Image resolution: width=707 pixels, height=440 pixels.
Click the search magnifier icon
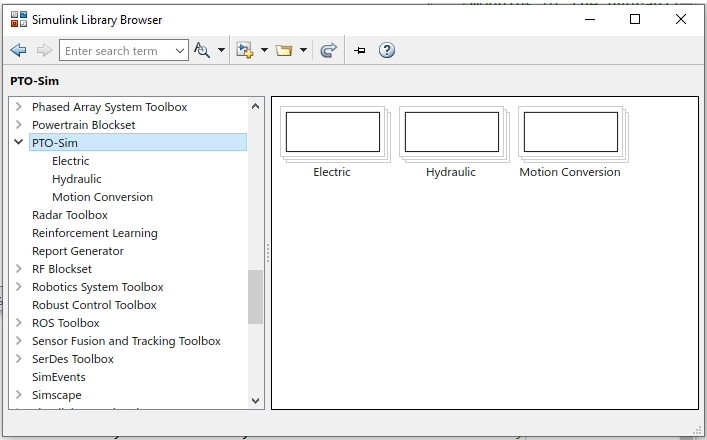coord(202,50)
